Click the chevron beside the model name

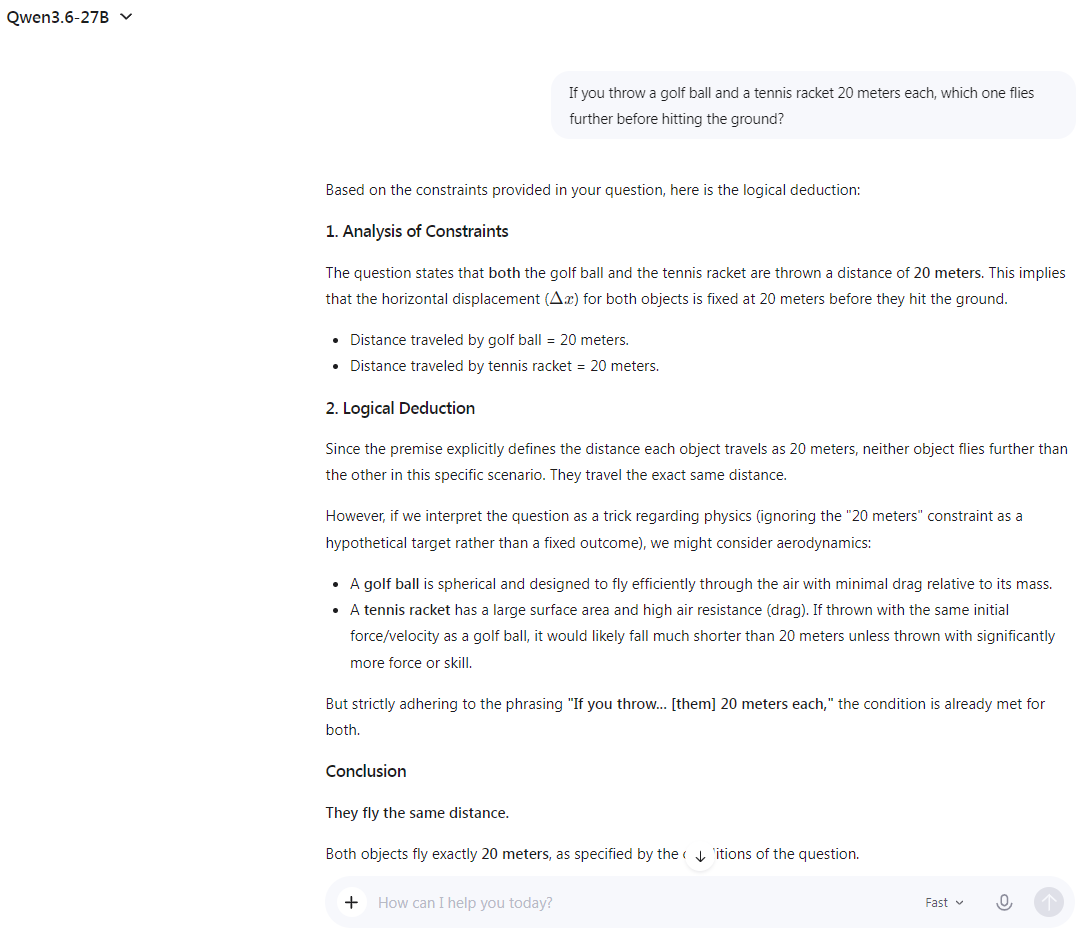tap(126, 17)
